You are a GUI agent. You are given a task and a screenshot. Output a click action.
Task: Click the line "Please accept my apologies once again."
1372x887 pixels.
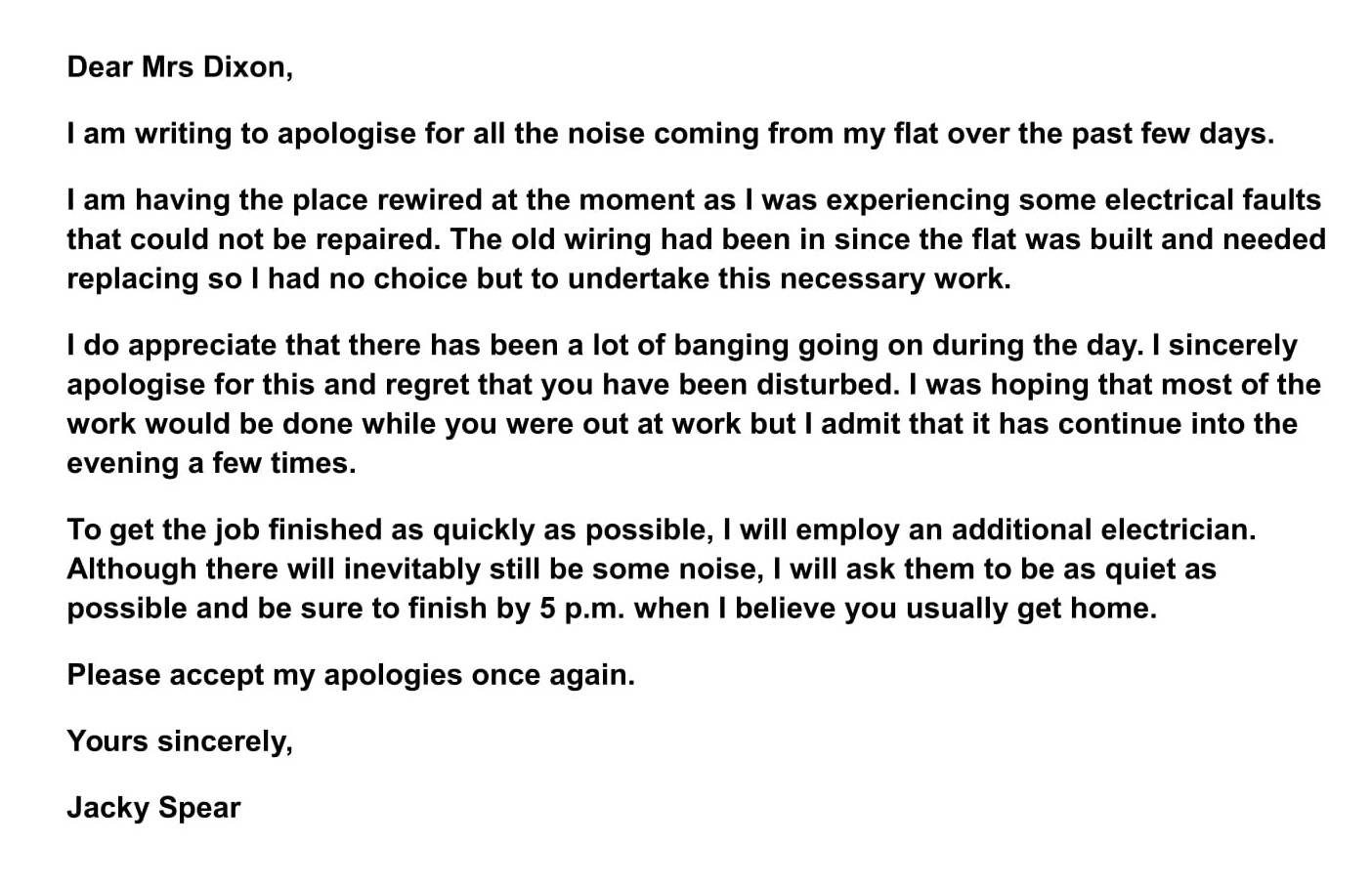coord(350,674)
